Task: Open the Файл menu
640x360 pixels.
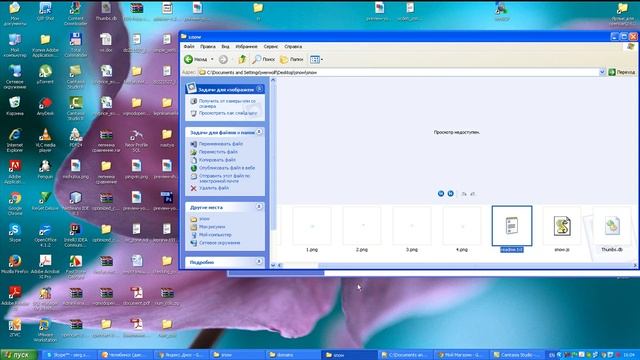Action: pos(189,47)
